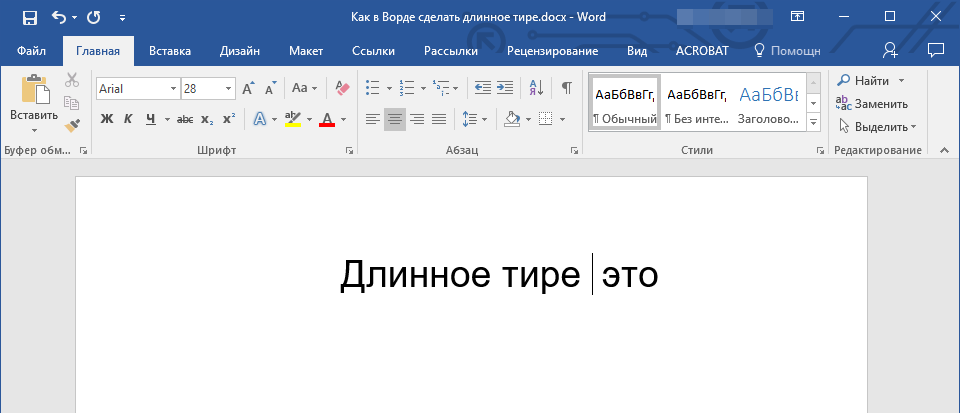The image size is (960, 413).
Task: Toggle show paragraph marks ¶
Action: coord(566,88)
